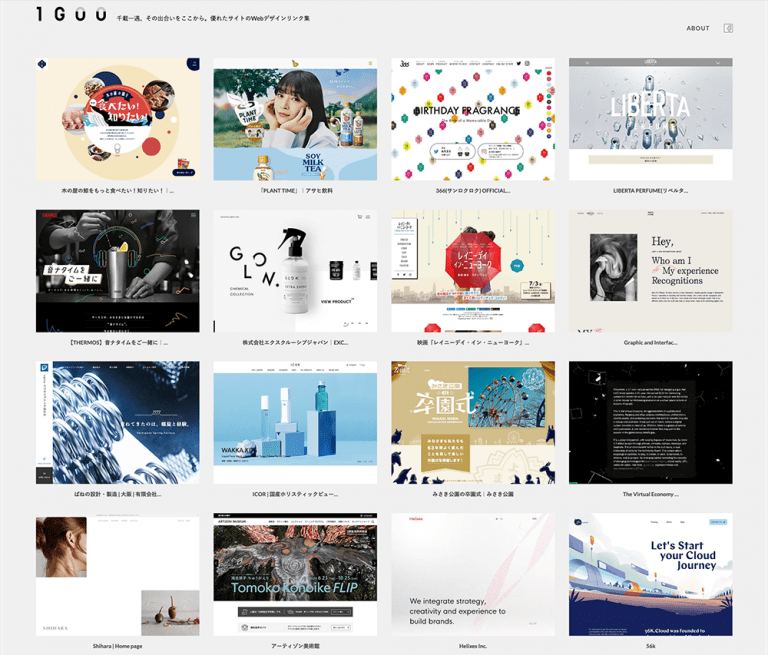Viewport: 768px width, 655px height.
Task: Click the 'Graphic and Interfac...' caption
Action: click(650, 342)
